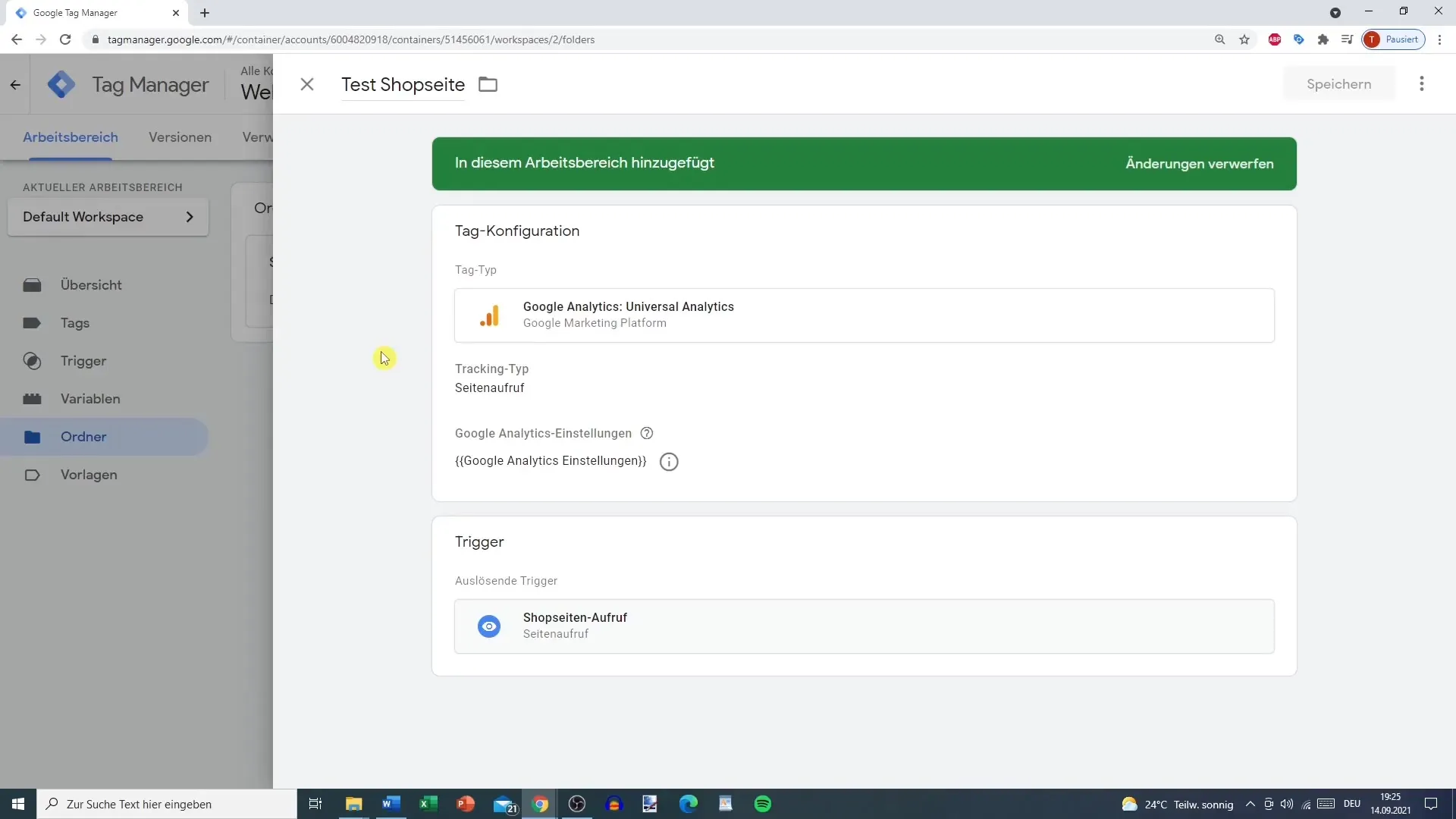
Task: Open Trigger section in sidebar
Action: click(x=83, y=361)
